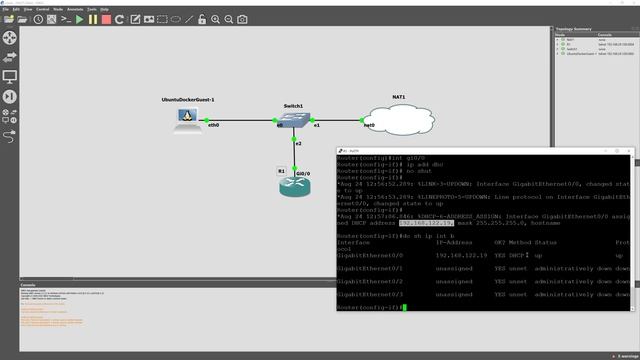The height and width of the screenshot is (360, 640).
Task: Show or hide interface labels
Action: pyautogui.click(x=51, y=19)
